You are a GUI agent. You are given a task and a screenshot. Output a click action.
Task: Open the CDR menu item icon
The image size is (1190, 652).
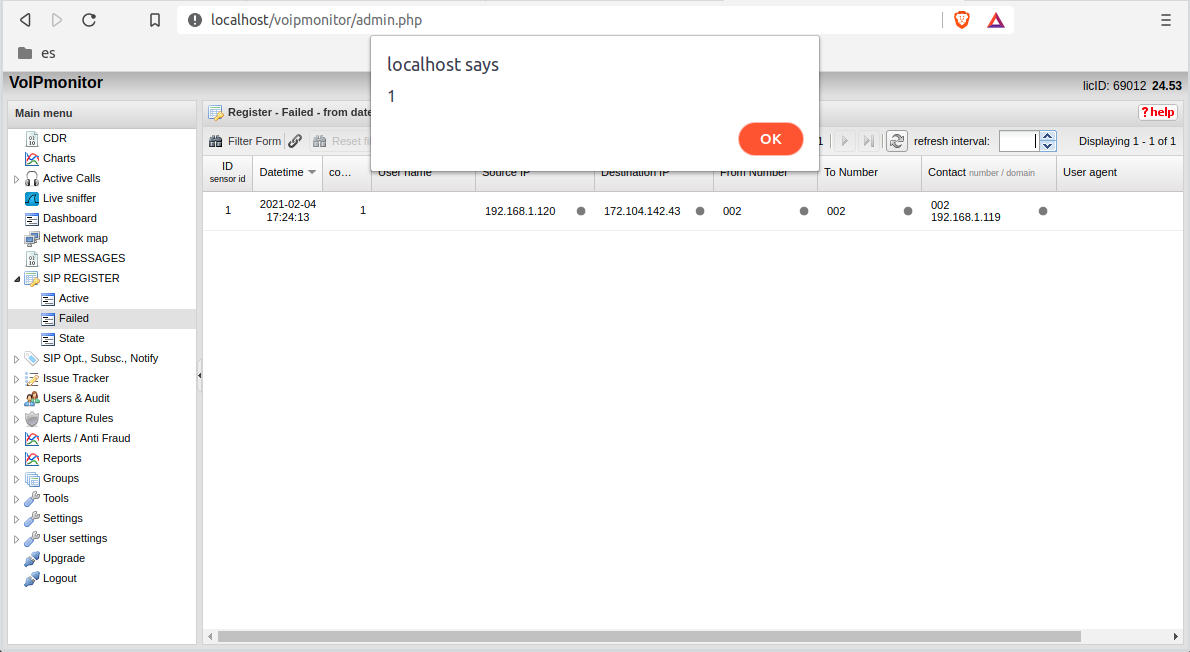click(x=30, y=138)
